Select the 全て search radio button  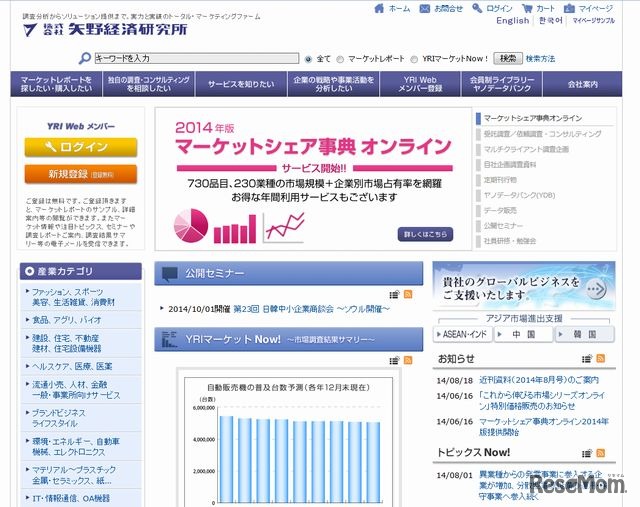(x=308, y=59)
